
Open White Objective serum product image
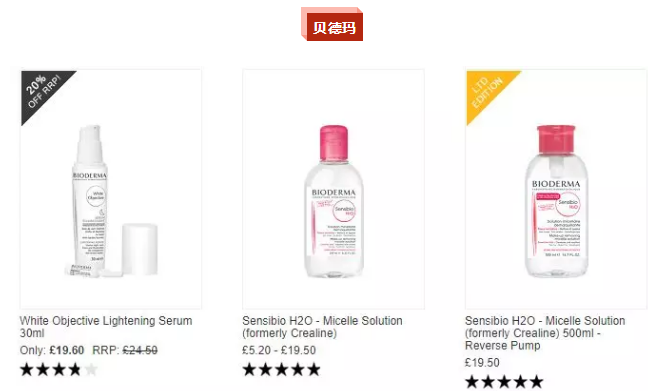tap(111, 189)
